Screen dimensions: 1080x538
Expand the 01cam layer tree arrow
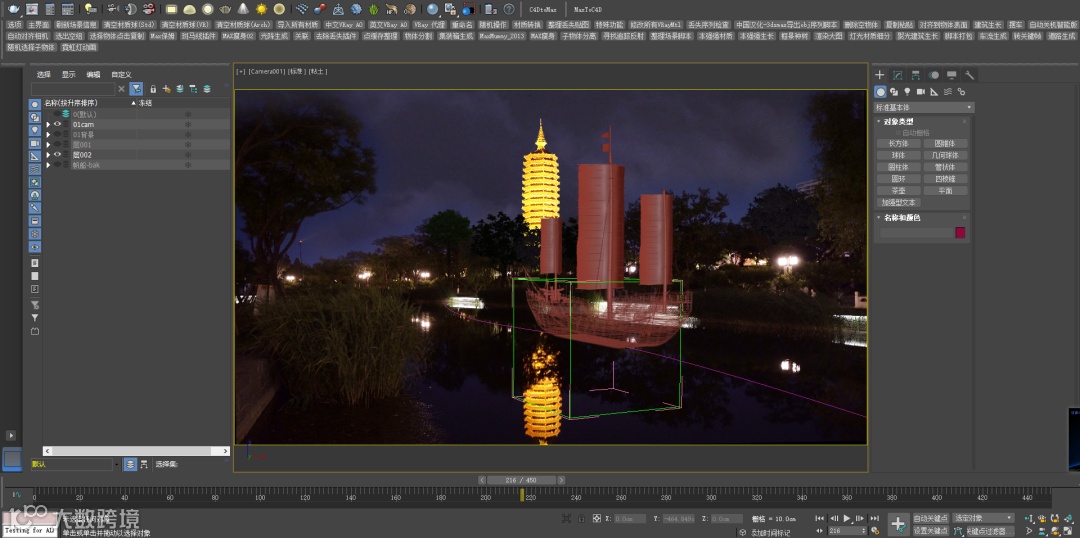pyautogui.click(x=47, y=124)
